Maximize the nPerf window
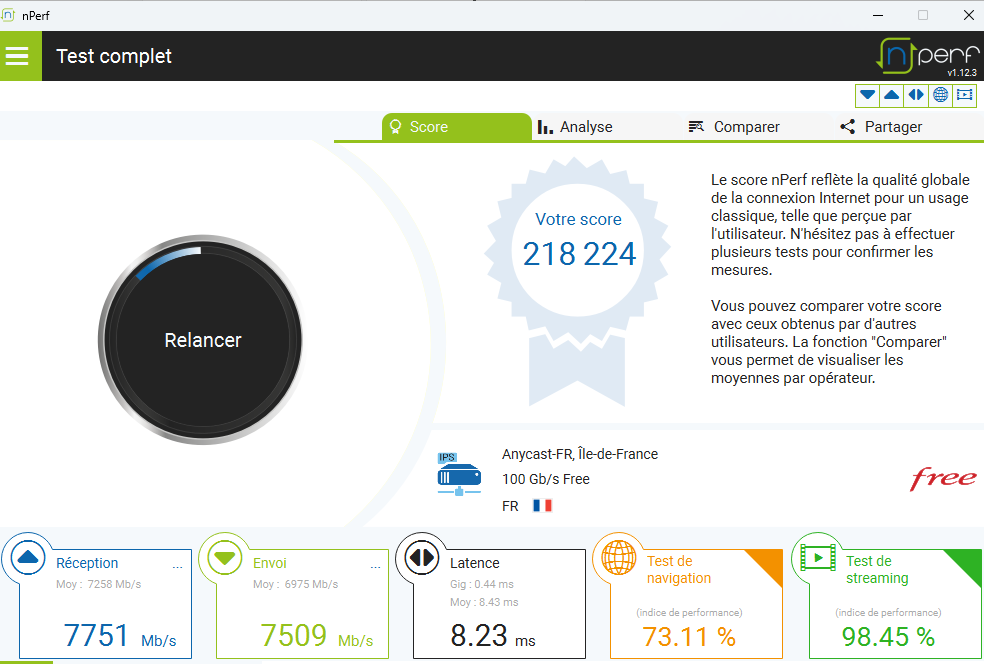984x664 pixels. (922, 15)
